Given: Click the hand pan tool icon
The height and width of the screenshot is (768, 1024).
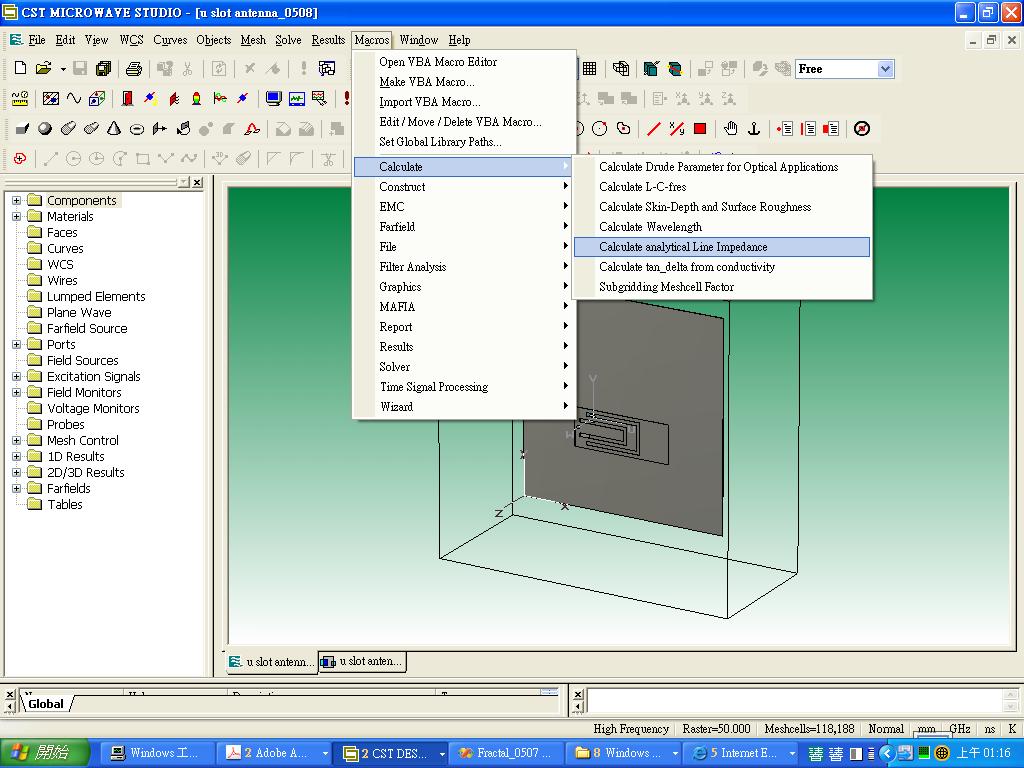Looking at the screenshot, I should click(731, 129).
